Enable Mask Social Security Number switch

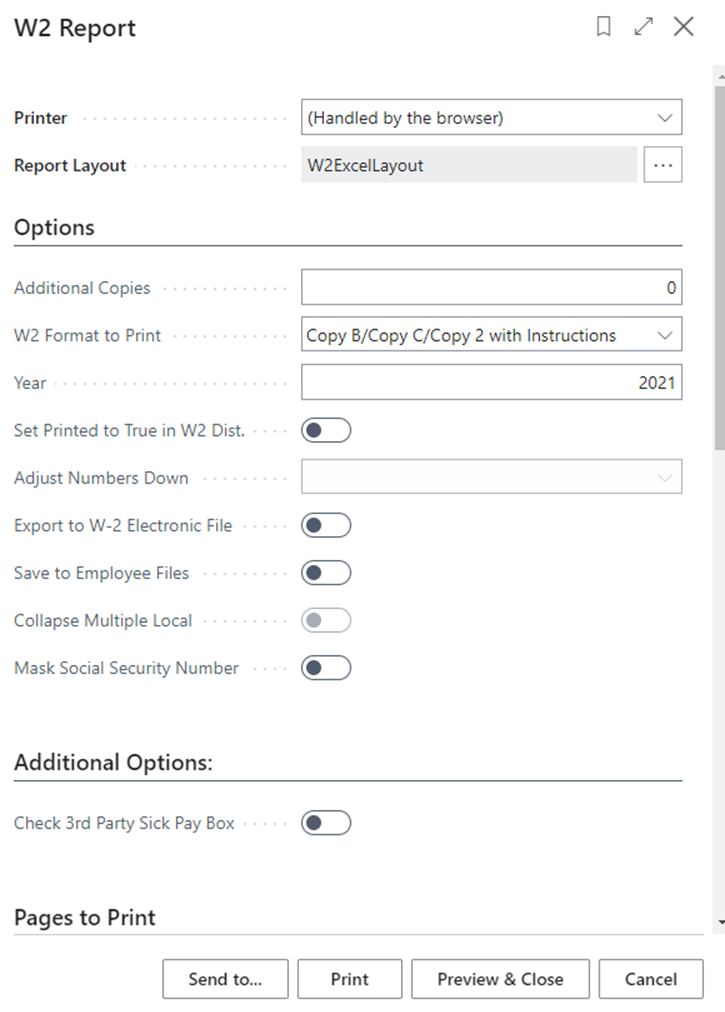326,667
